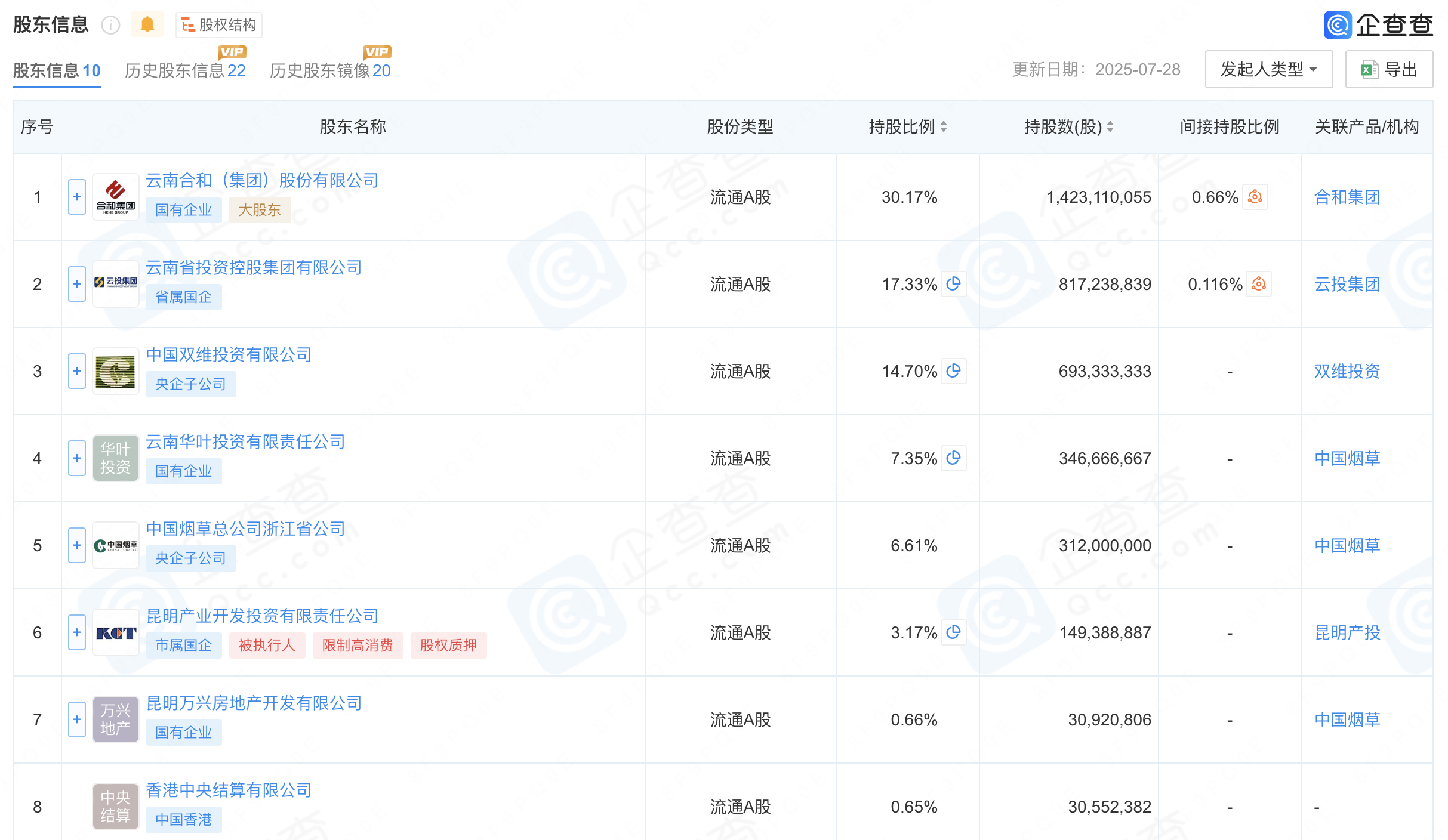This screenshot has width=1448, height=840.
Task: Switch to 历史股东镜像 20 tab
Action: click(x=330, y=70)
